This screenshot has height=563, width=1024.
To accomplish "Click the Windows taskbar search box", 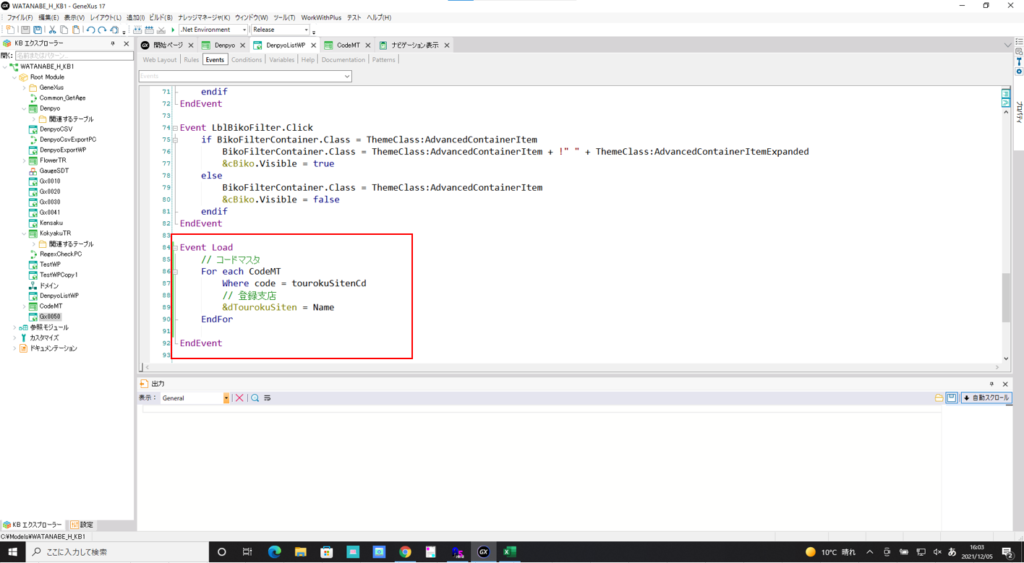I will 117,552.
